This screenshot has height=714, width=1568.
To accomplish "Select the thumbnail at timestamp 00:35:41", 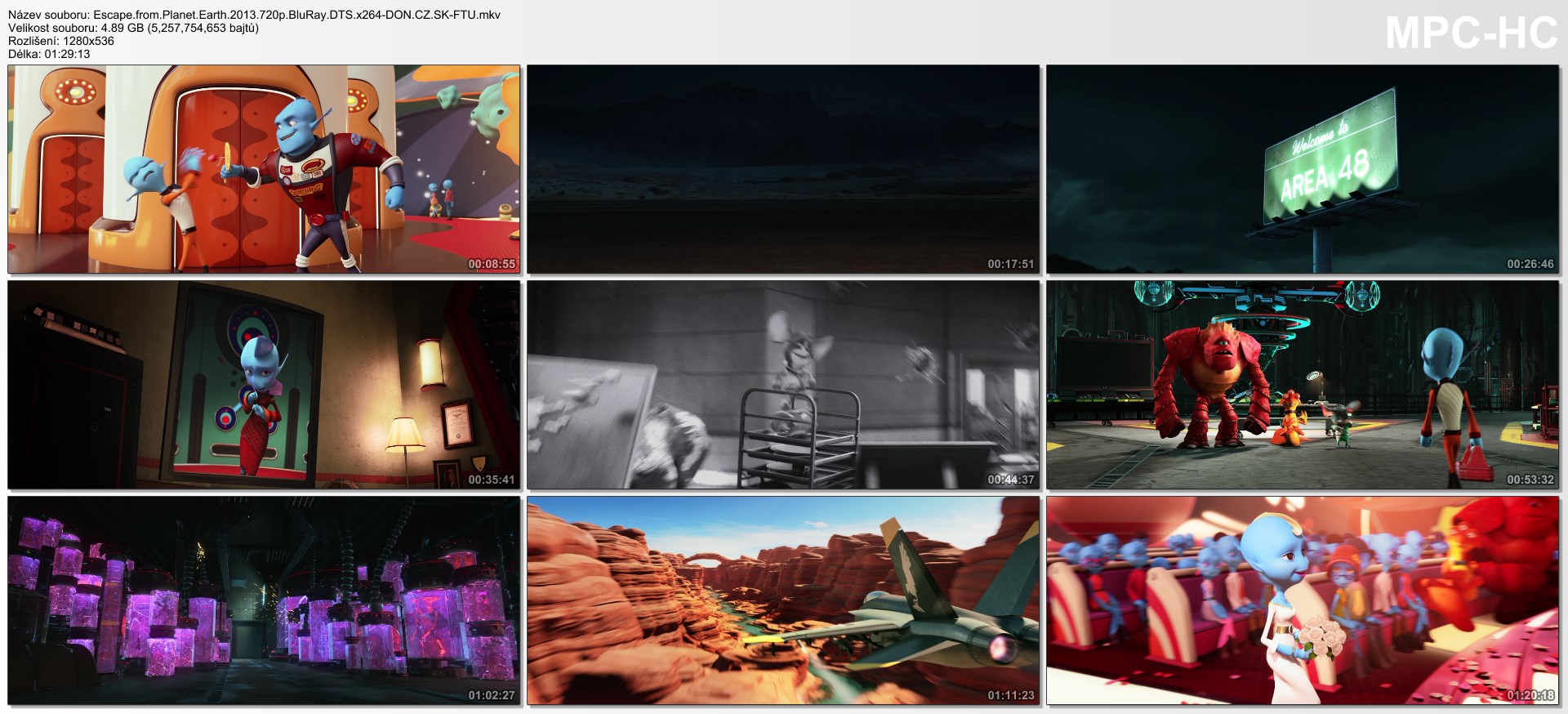I will pyautogui.click(x=264, y=385).
